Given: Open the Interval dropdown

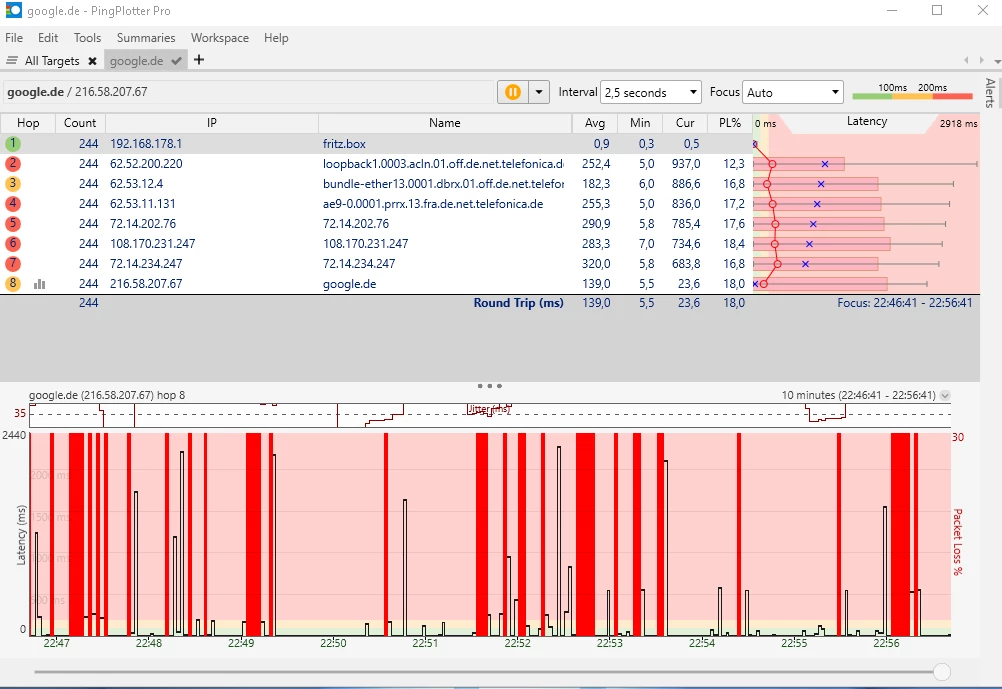Looking at the screenshot, I should tap(650, 93).
